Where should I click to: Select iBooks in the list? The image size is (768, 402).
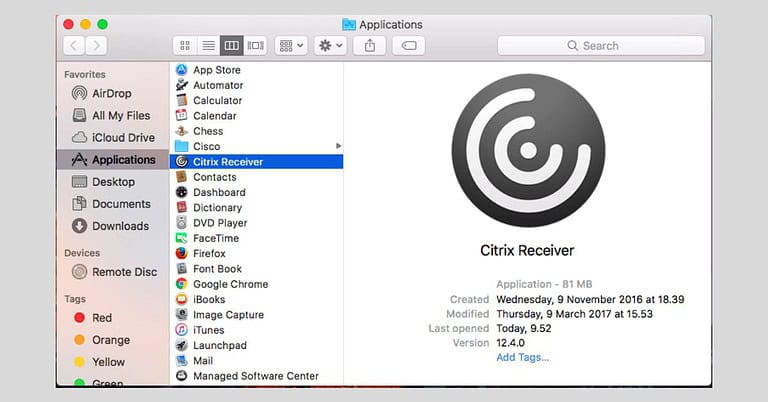(257, 300)
